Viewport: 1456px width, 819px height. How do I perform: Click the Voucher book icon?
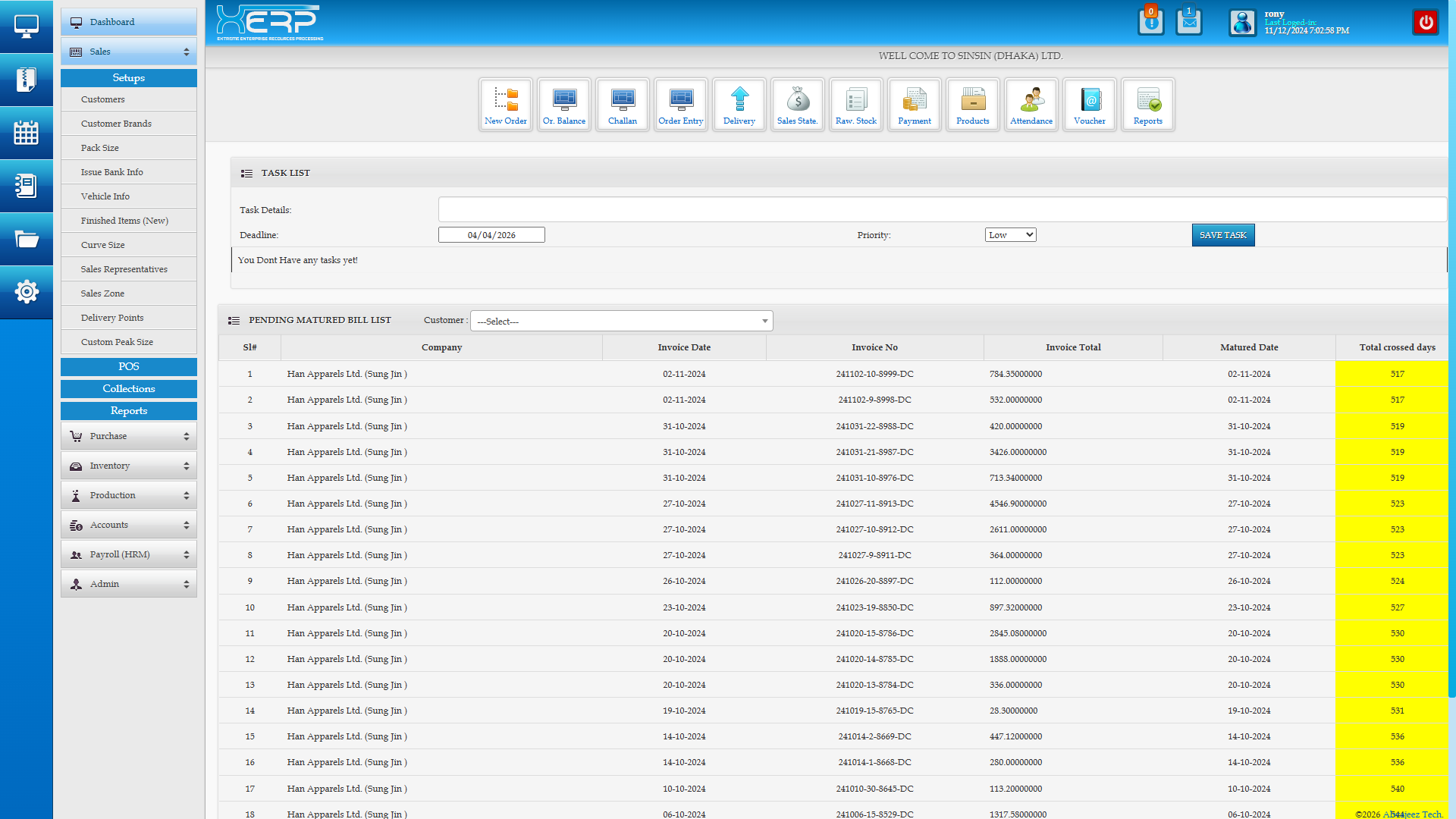point(1089,105)
